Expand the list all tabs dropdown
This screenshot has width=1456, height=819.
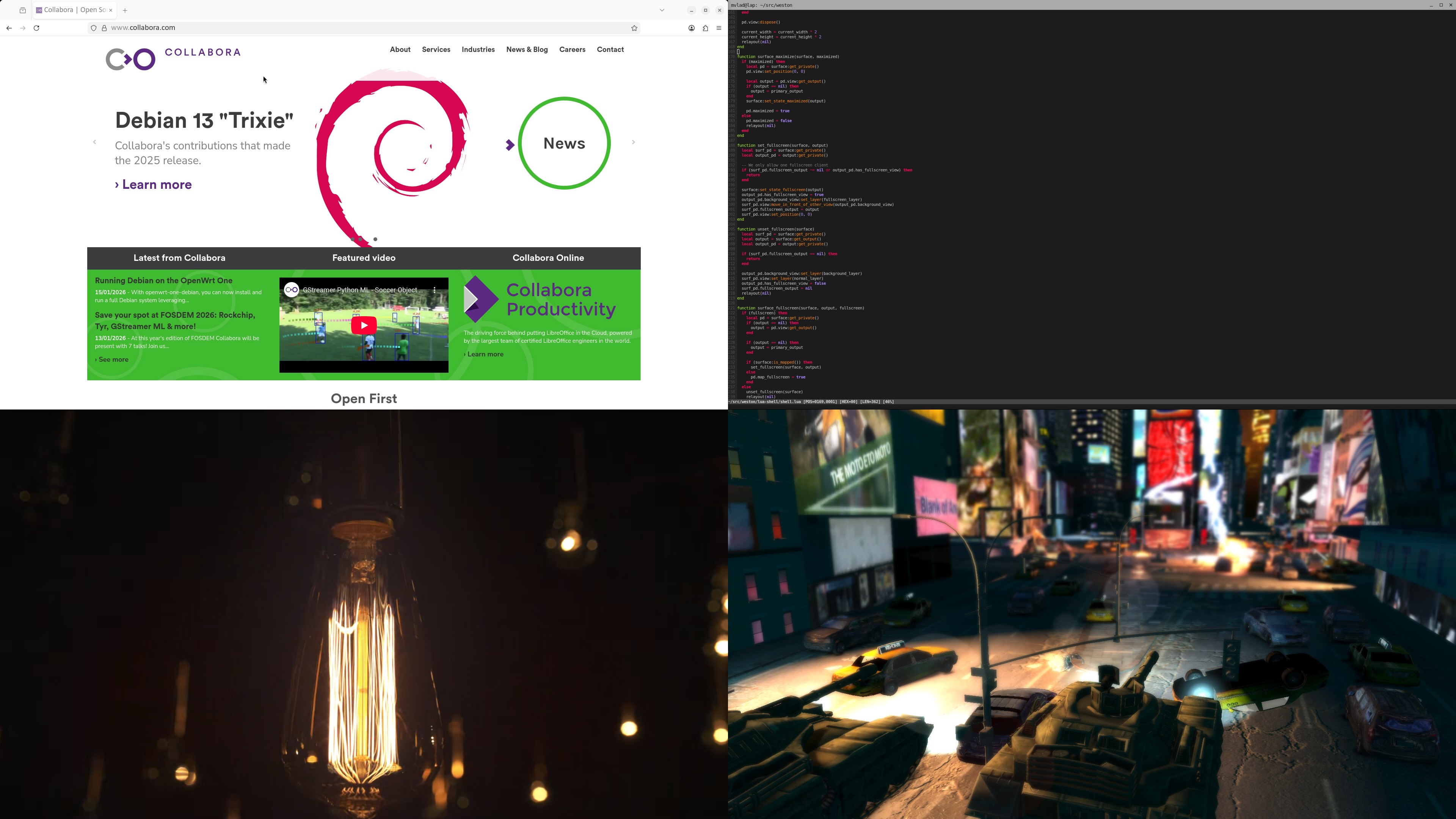pyautogui.click(x=662, y=10)
